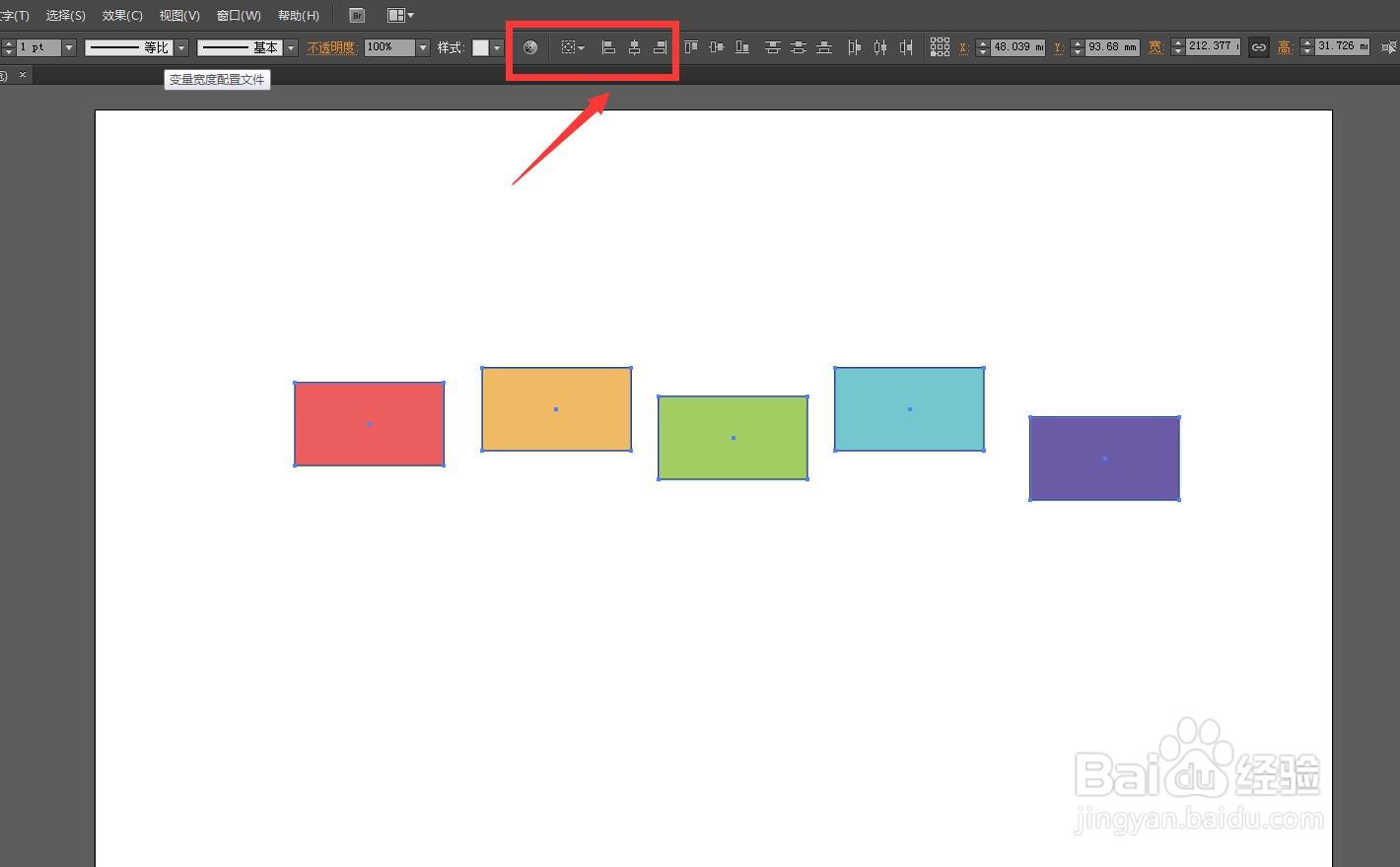Image resolution: width=1400 pixels, height=867 pixels.
Task: Click the width stepper arrows
Action: click(1178, 47)
